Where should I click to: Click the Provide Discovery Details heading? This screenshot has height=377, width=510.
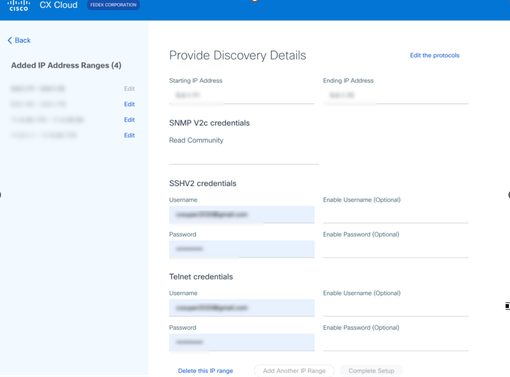pyautogui.click(x=238, y=55)
